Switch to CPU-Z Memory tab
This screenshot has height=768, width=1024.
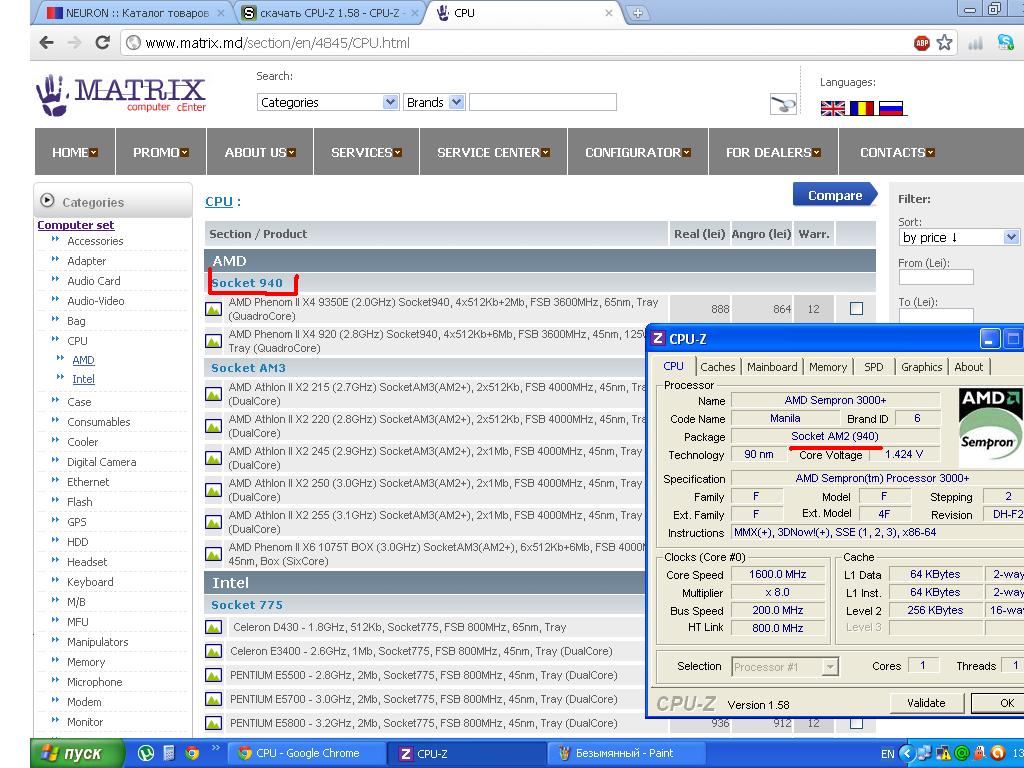coord(827,367)
